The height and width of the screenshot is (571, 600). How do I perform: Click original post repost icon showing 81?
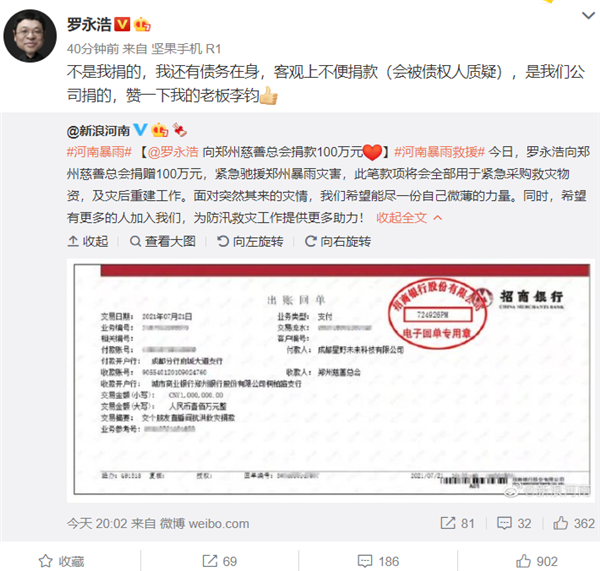tap(457, 523)
